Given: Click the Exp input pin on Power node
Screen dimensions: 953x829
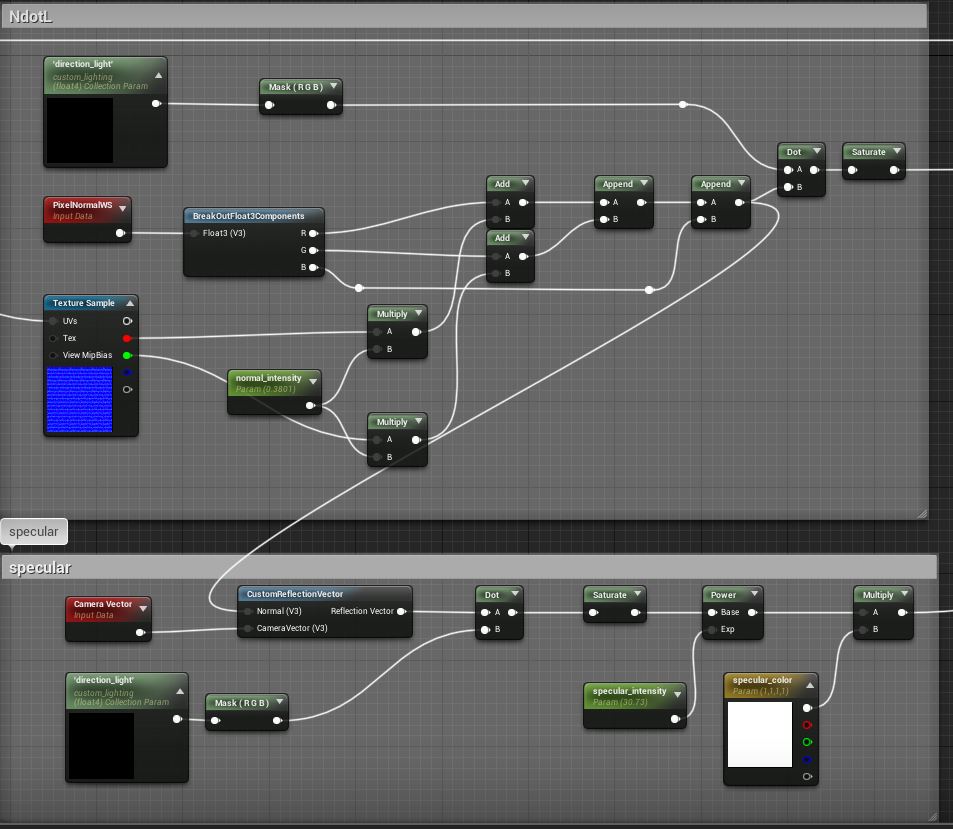Looking at the screenshot, I should pos(712,630).
